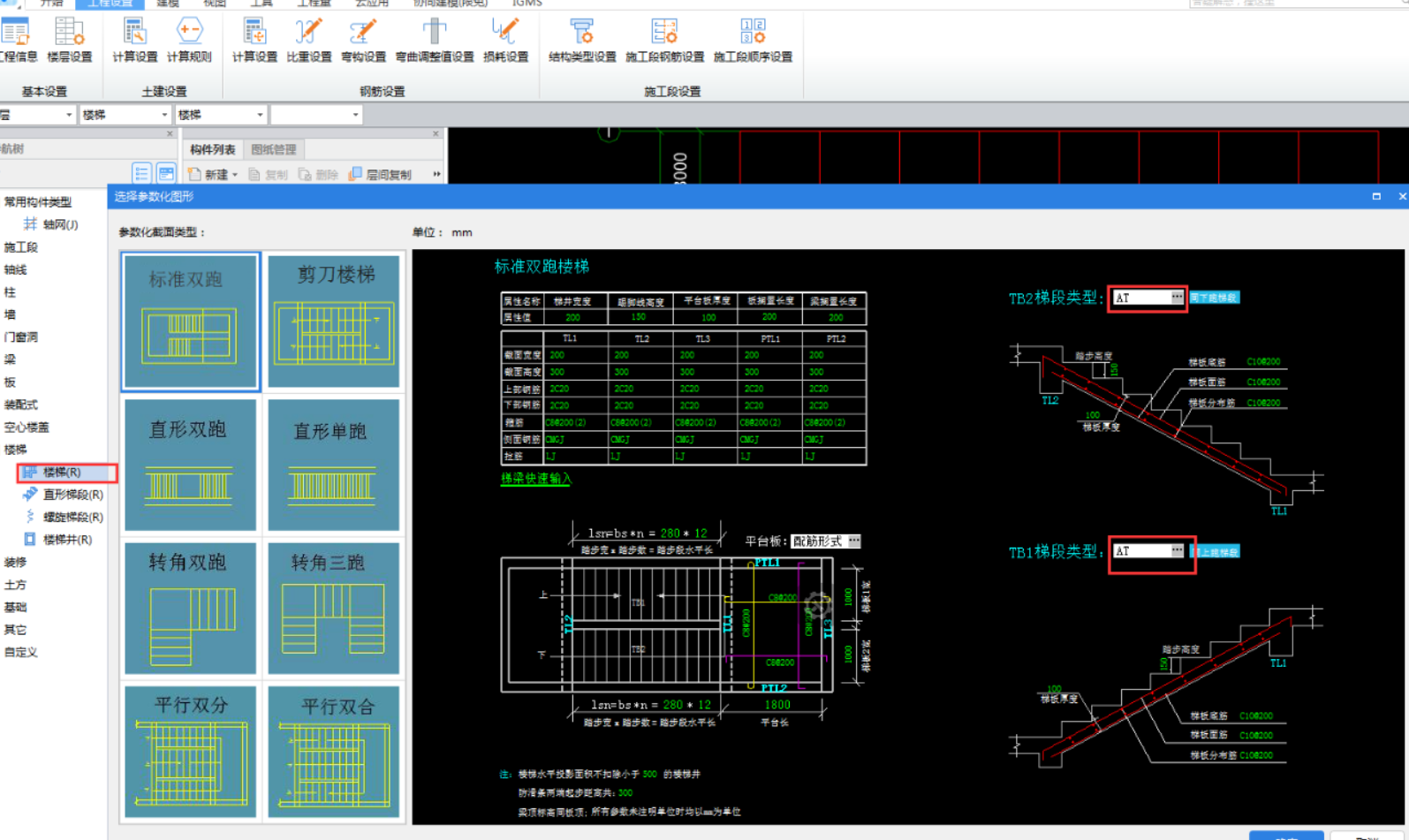Collapse 楼梯 category in tree
The height and width of the screenshot is (840, 1409).
[x=15, y=450]
